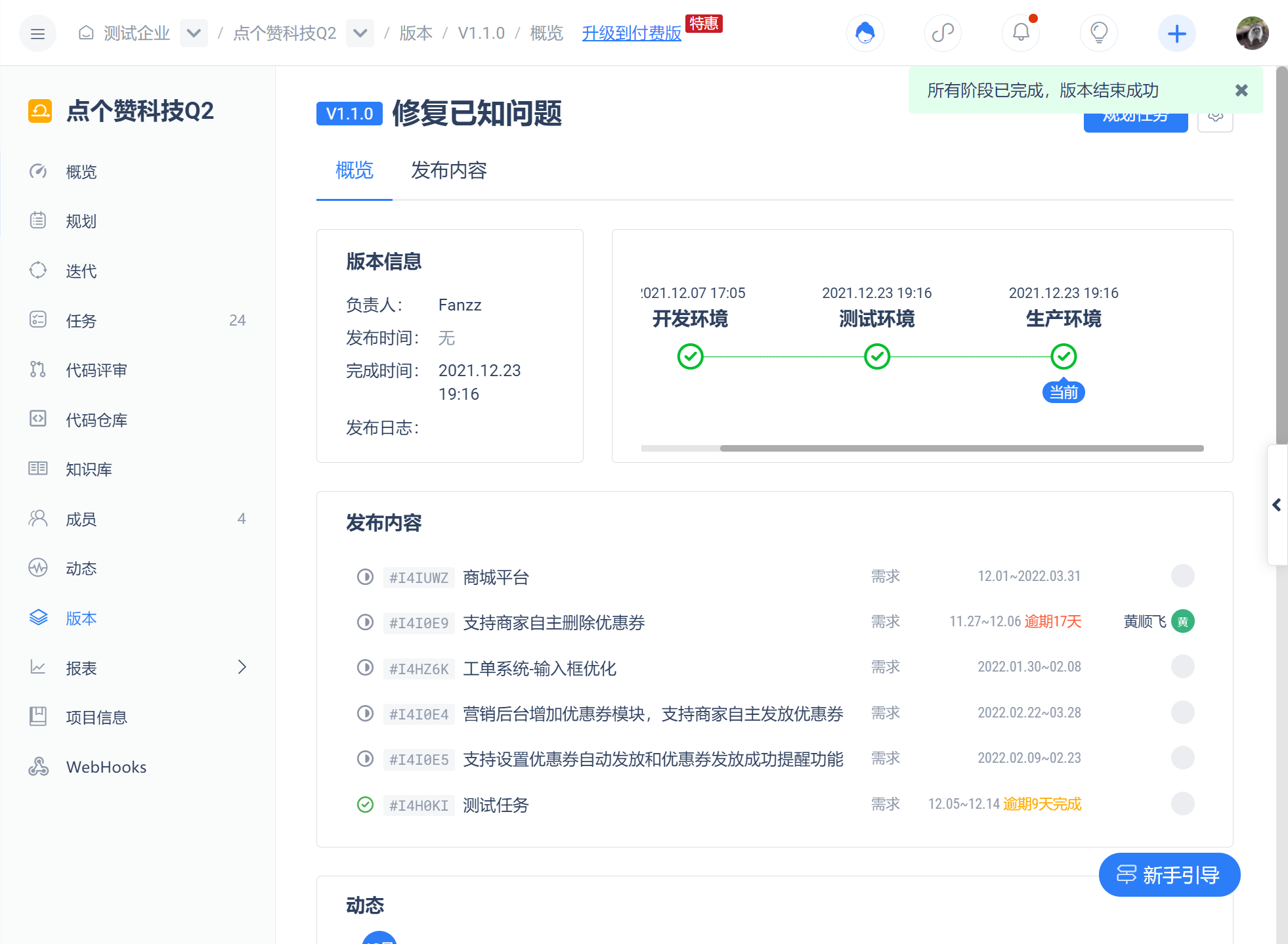Click the 逾期17天 overdue label
The image size is (1288, 944).
[x=1053, y=622]
